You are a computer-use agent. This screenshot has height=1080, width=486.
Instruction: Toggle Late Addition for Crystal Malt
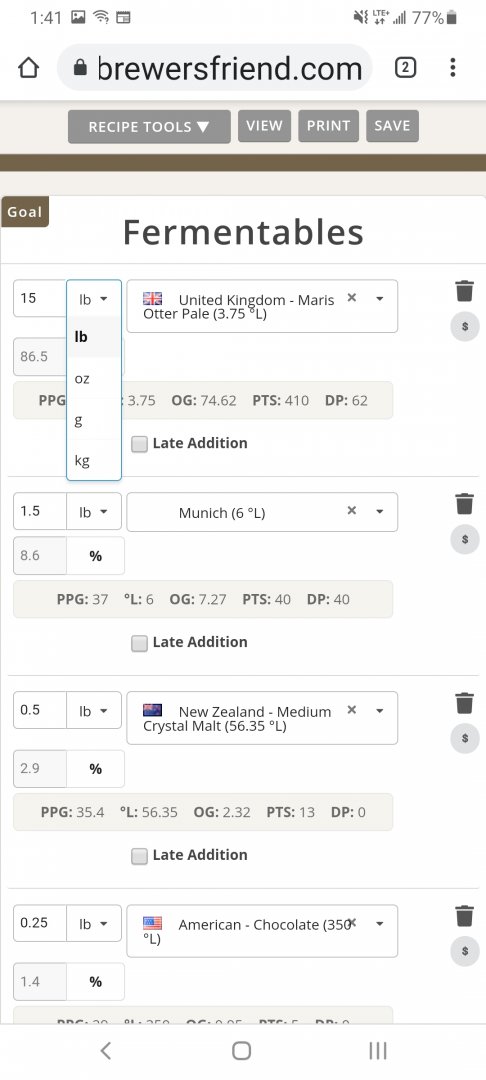pos(140,856)
